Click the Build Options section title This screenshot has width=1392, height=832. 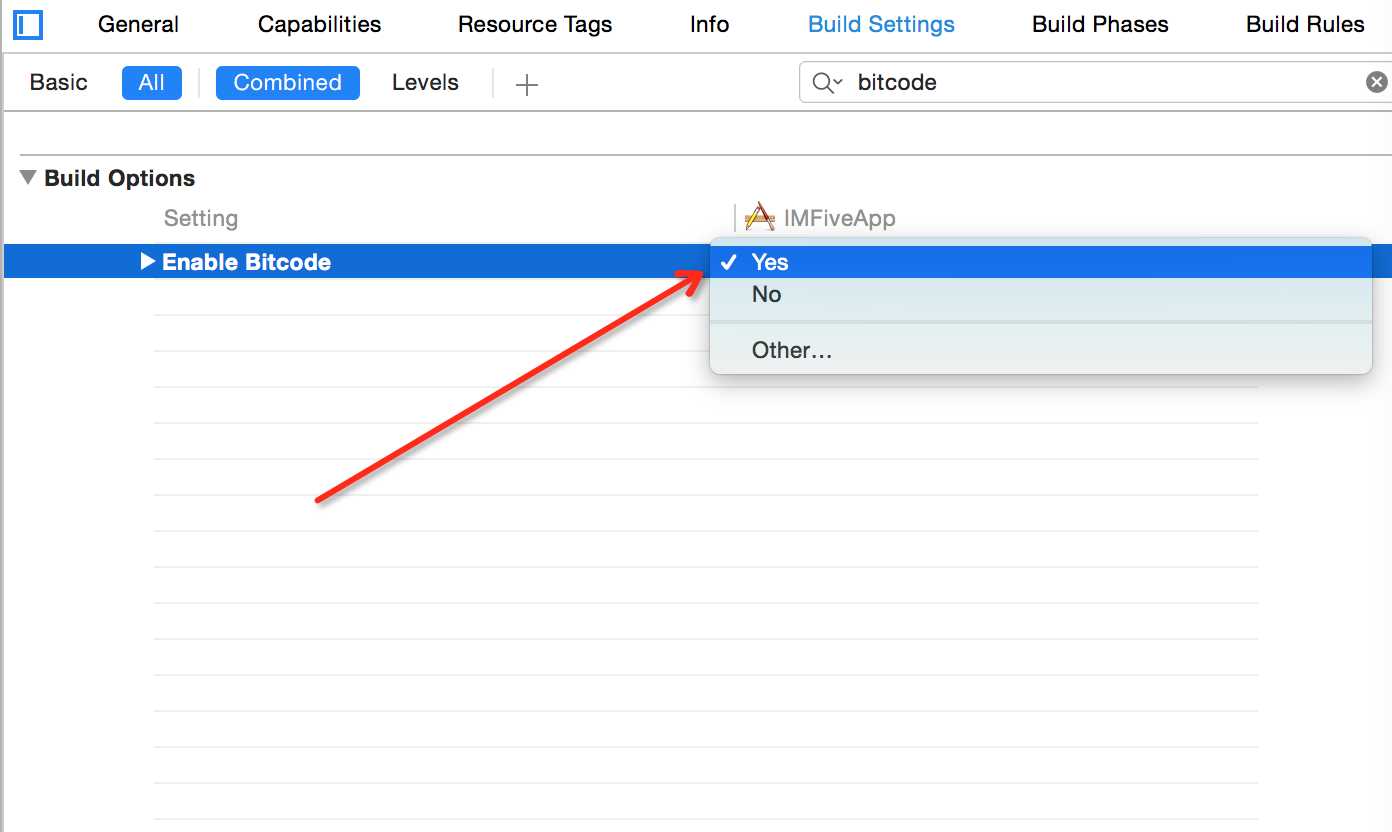tap(120, 178)
